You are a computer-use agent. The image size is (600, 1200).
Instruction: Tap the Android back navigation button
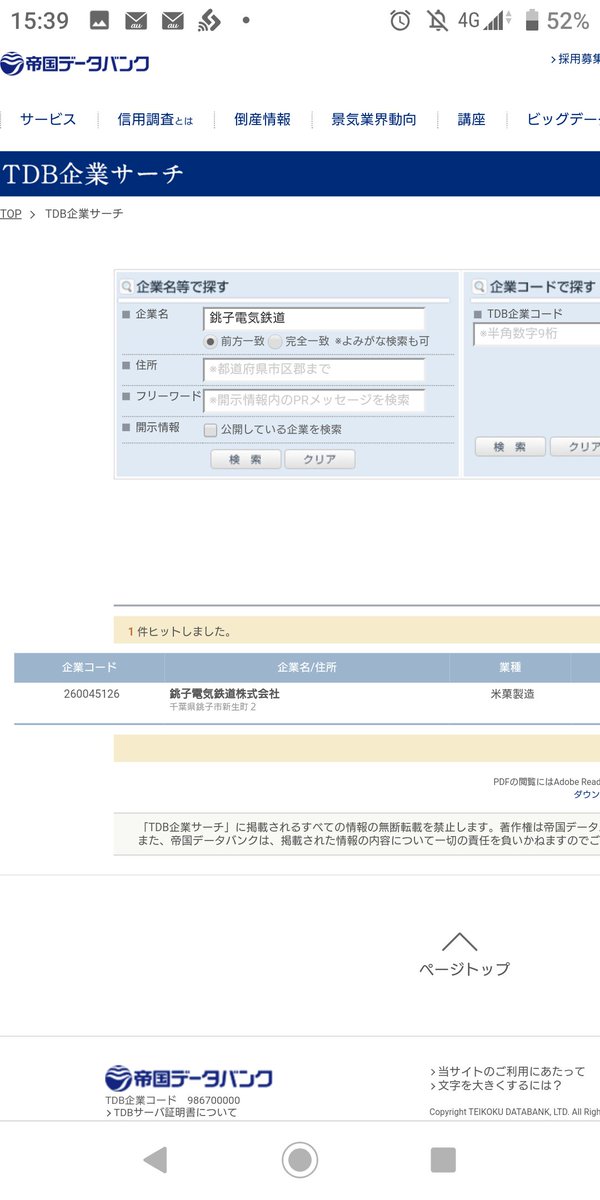155,1160
